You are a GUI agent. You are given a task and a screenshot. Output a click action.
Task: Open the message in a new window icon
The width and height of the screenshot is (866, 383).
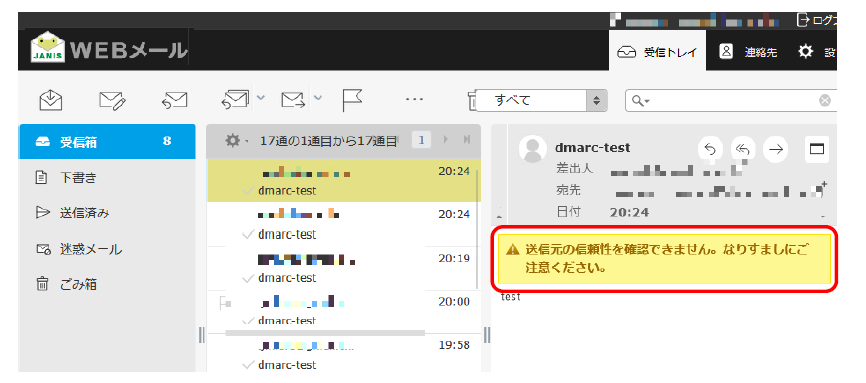(816, 149)
